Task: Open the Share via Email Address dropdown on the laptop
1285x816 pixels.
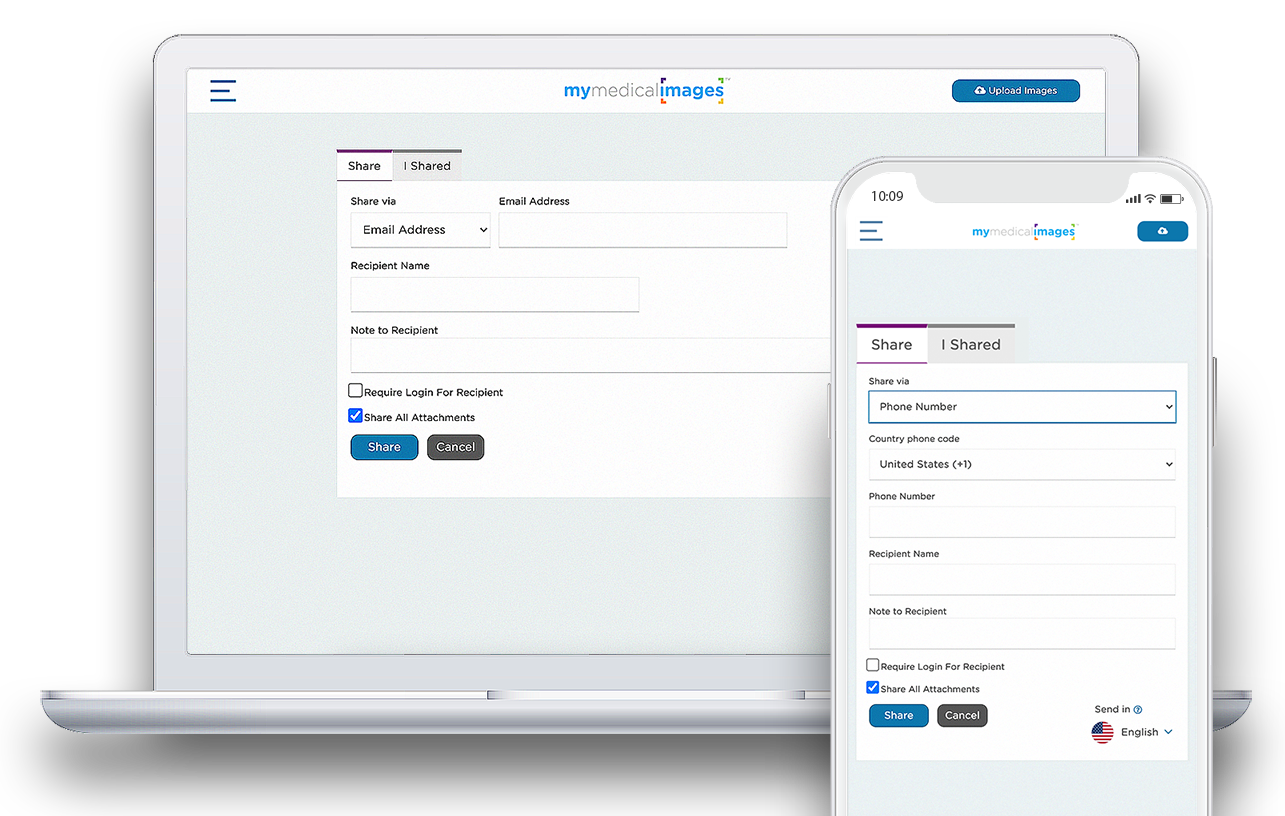Action: [x=420, y=230]
